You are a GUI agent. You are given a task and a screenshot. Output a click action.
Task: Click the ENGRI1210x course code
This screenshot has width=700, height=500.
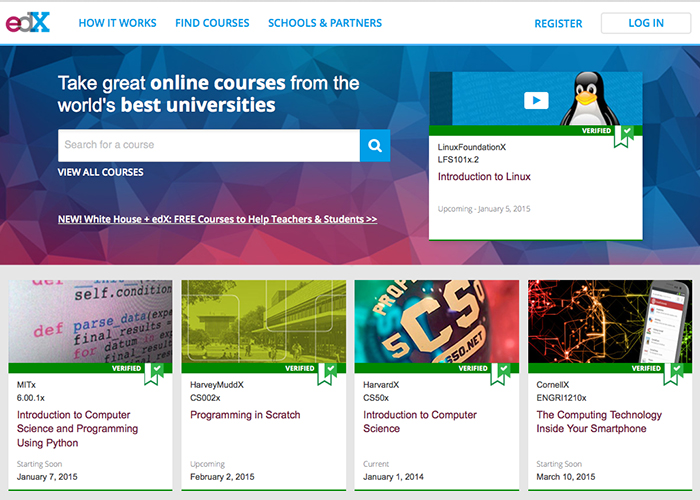[x=561, y=398]
